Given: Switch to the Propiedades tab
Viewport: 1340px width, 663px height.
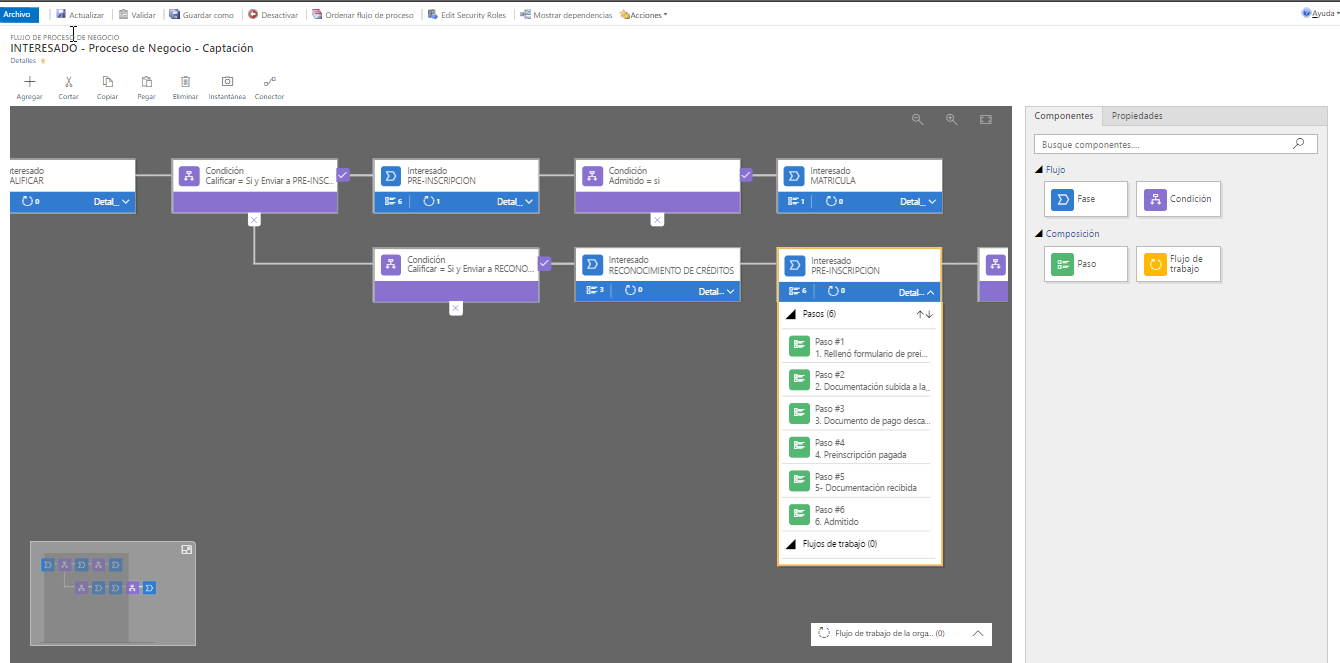Looking at the screenshot, I should [1137, 116].
